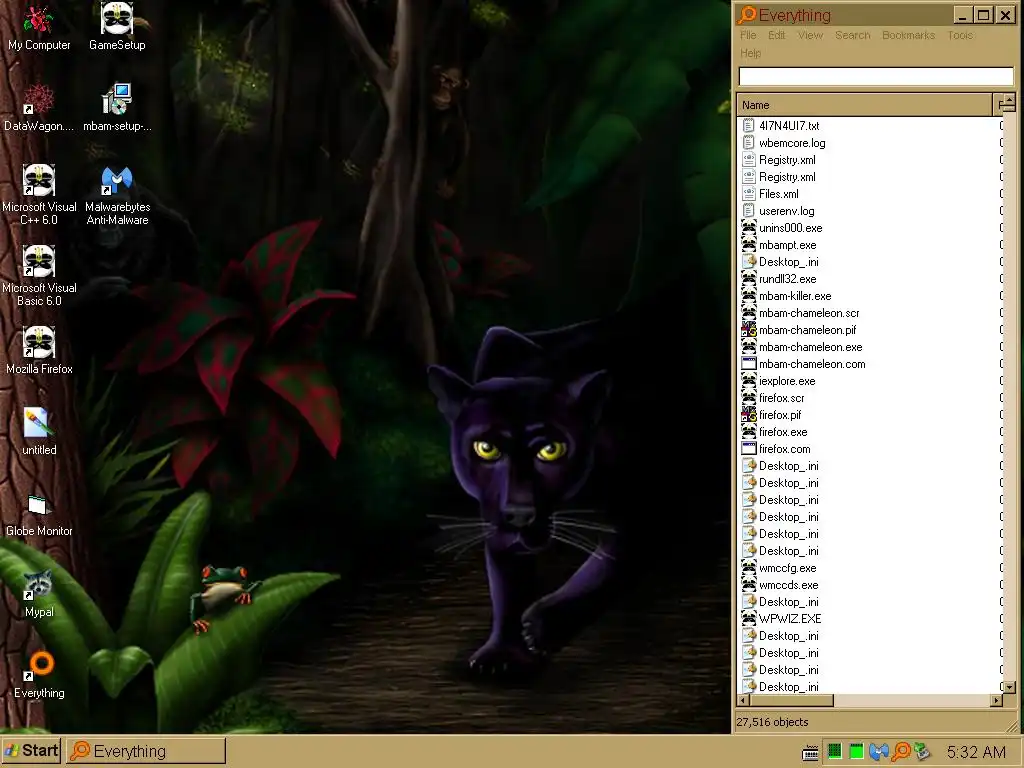Click the XML icon beside Files.xml
Screen dimensions: 1024x768
click(x=749, y=193)
